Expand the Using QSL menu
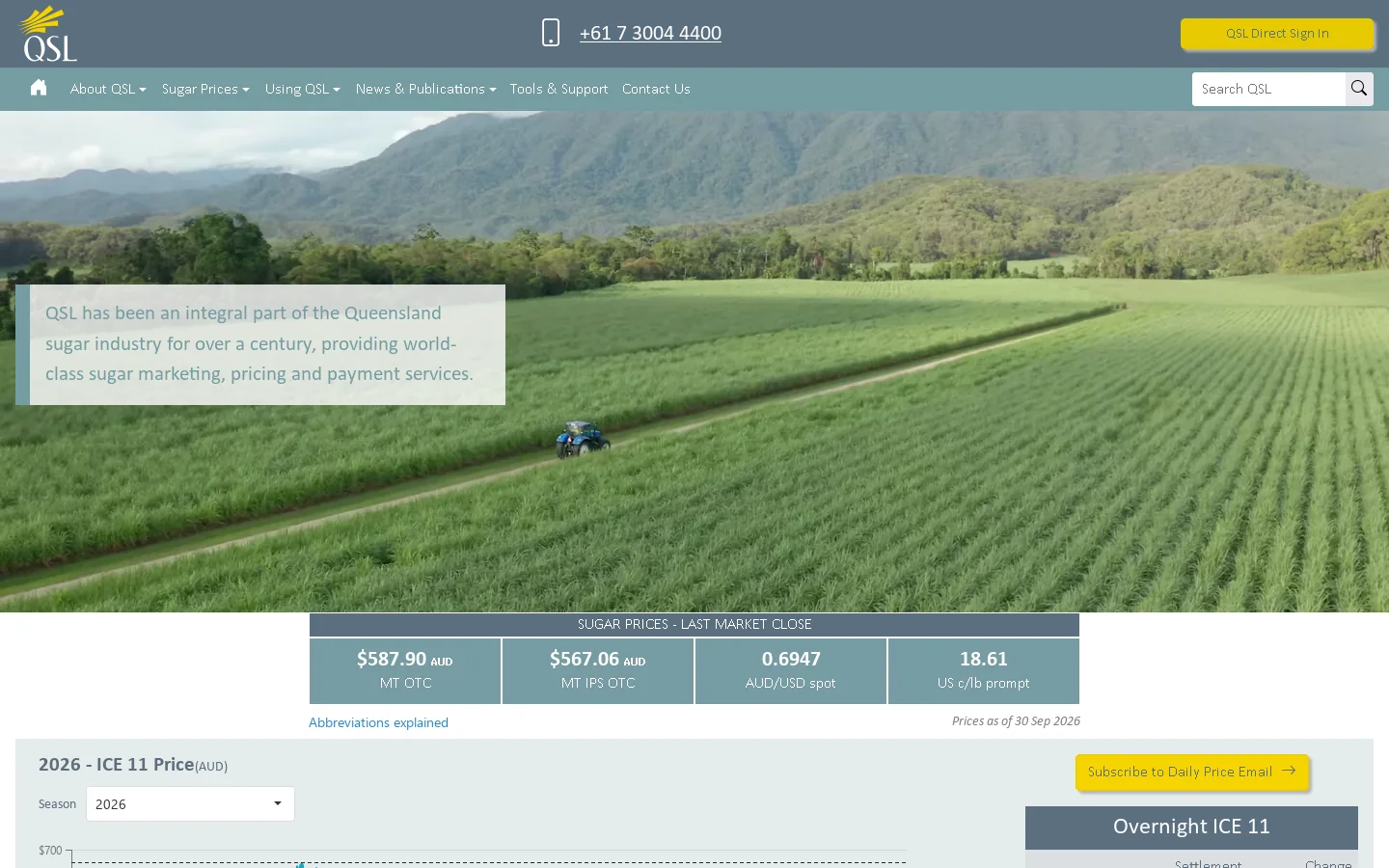The width and height of the screenshot is (1389, 868). coord(302,89)
